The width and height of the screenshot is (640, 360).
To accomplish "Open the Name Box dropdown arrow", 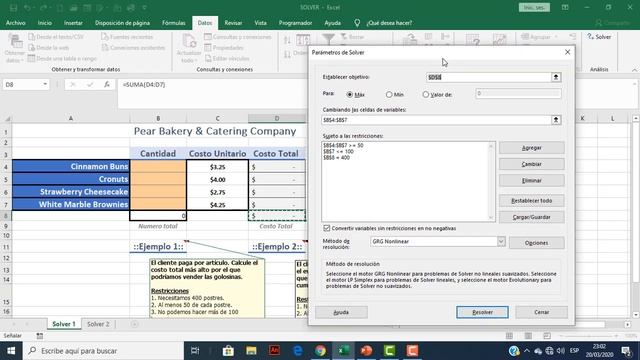I will coord(45,84).
